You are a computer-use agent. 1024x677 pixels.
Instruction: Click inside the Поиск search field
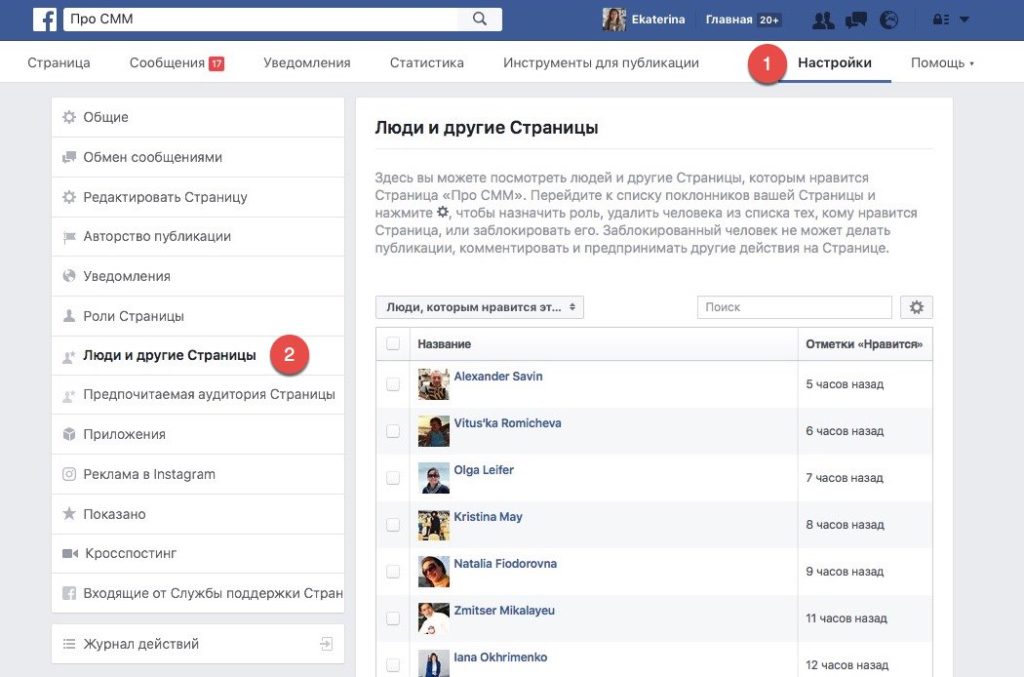pyautogui.click(x=793, y=307)
